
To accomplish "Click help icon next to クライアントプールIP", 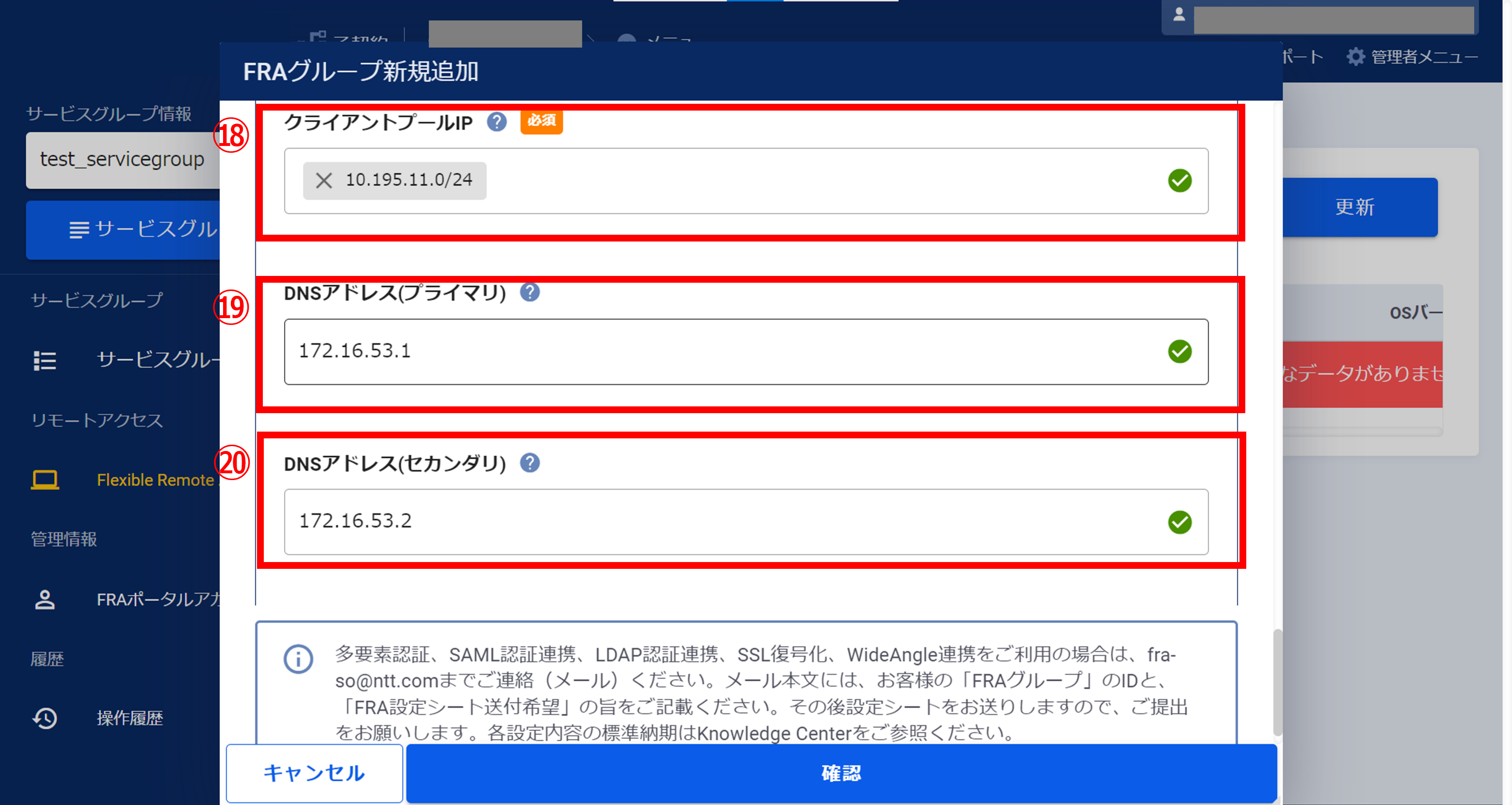I will [x=497, y=122].
